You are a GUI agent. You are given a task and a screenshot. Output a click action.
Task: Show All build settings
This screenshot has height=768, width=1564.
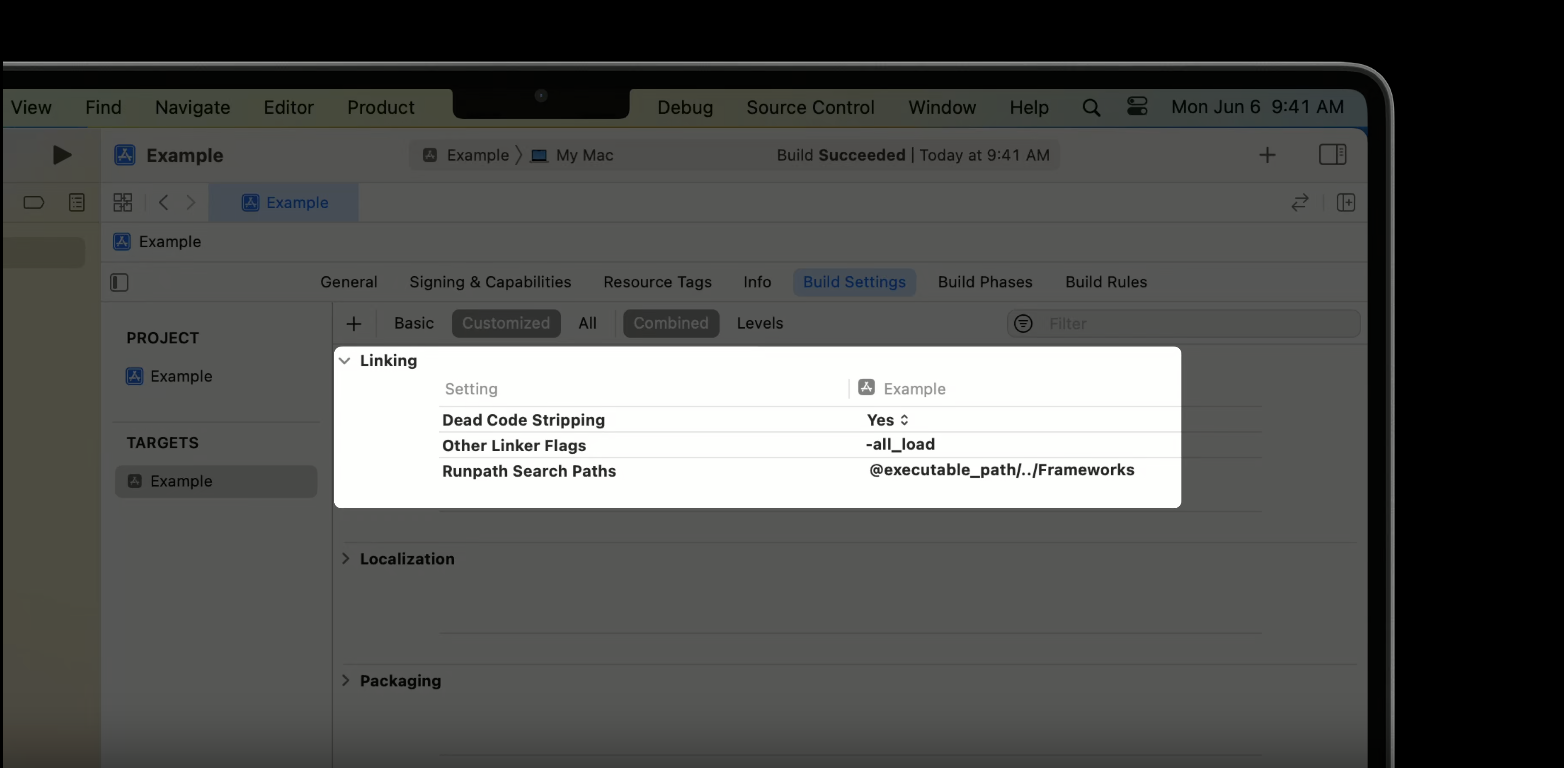587,323
